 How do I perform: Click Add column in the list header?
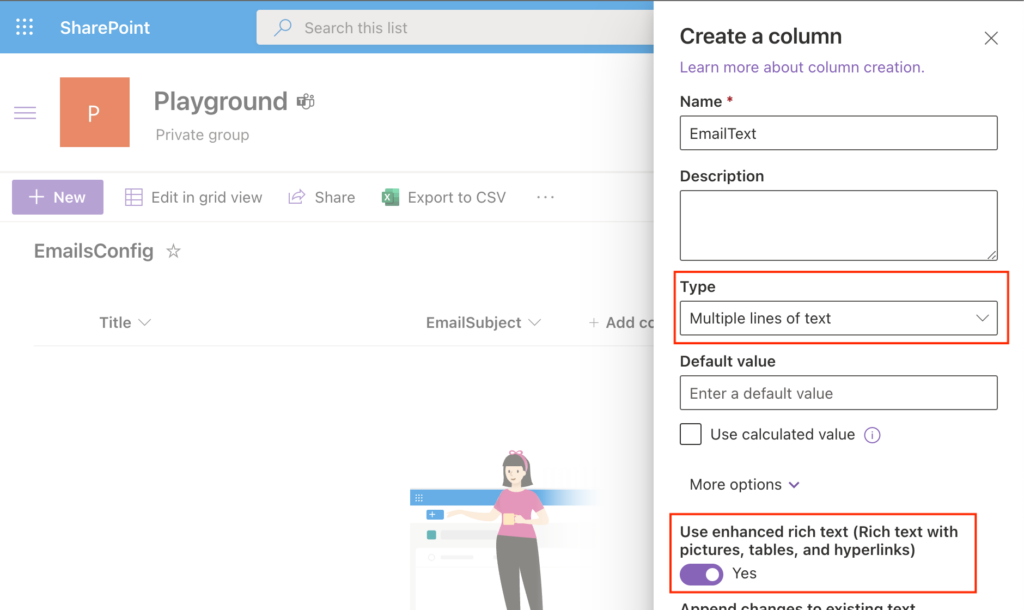621,323
